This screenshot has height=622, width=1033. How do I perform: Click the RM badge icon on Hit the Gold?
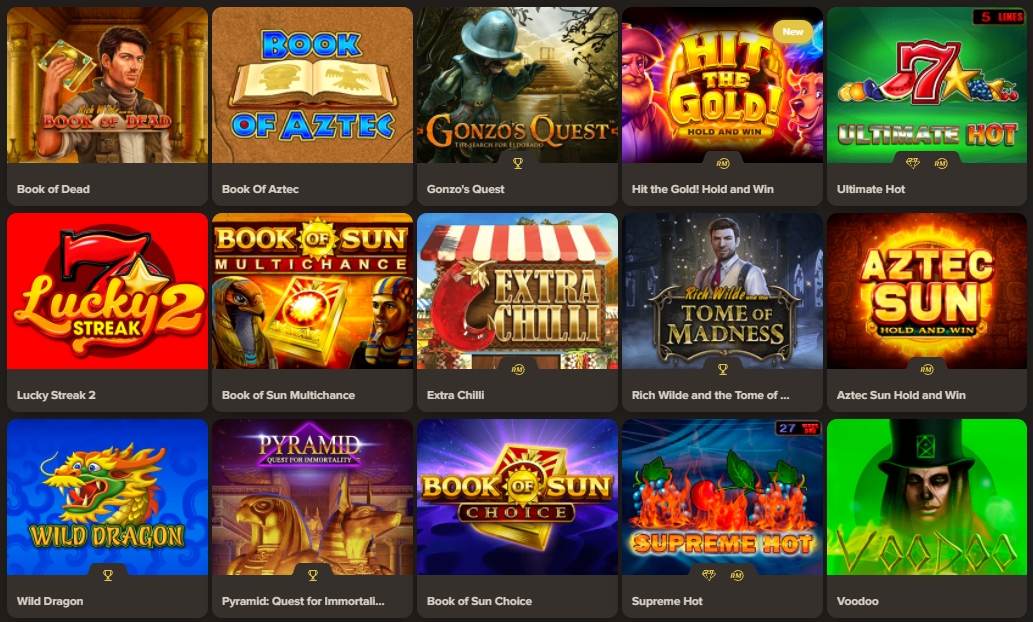click(723, 163)
